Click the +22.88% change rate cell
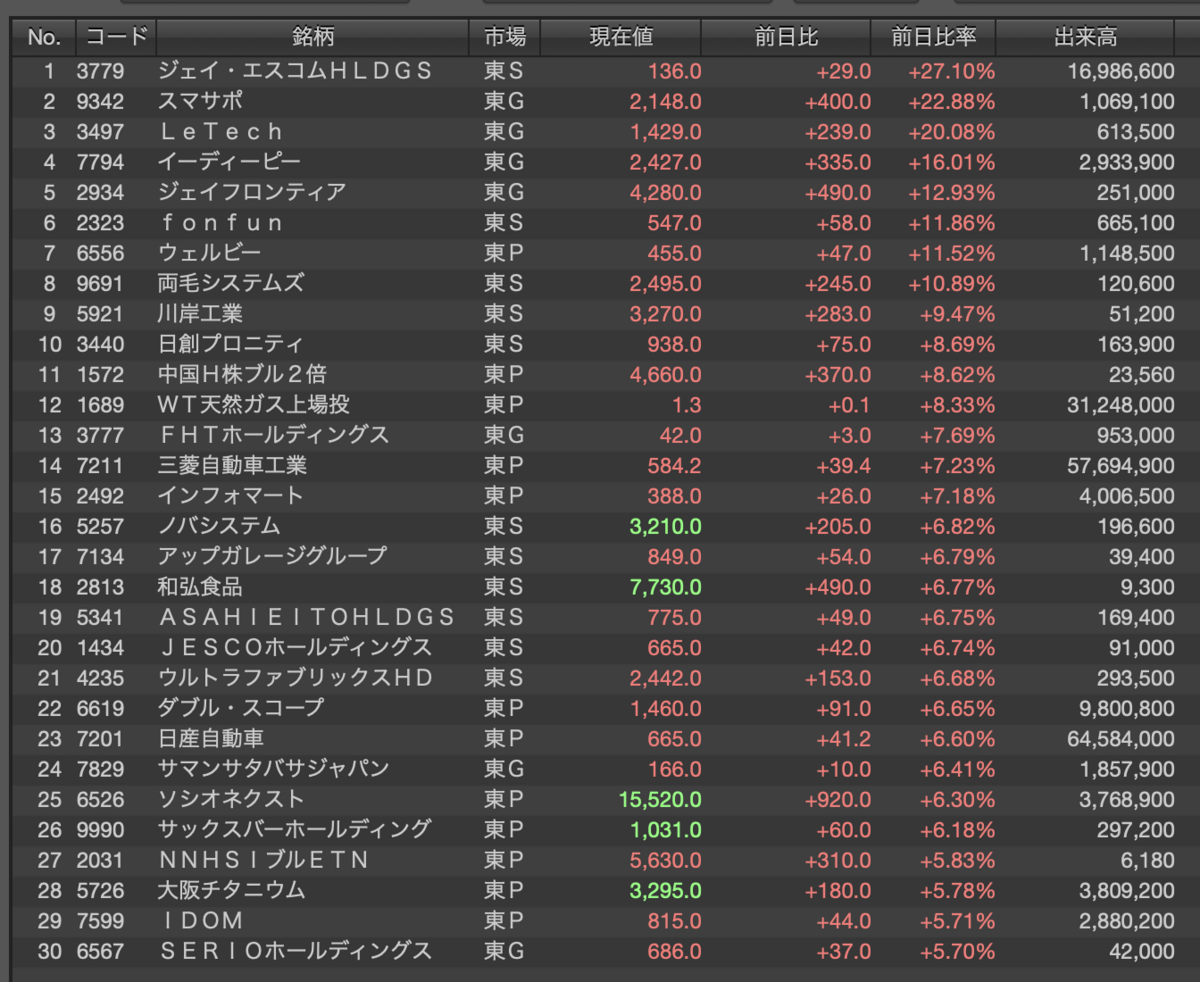The image size is (1200, 982). click(x=952, y=101)
